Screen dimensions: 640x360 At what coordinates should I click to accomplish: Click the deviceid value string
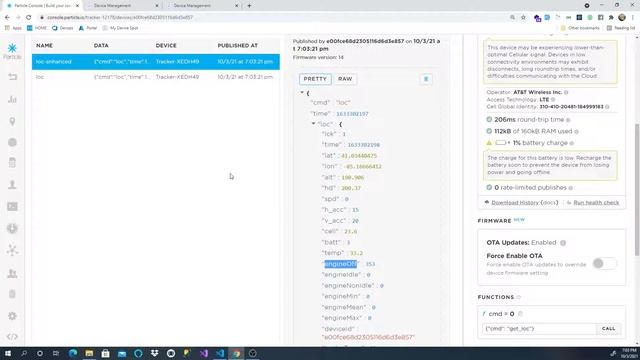(x=368, y=337)
